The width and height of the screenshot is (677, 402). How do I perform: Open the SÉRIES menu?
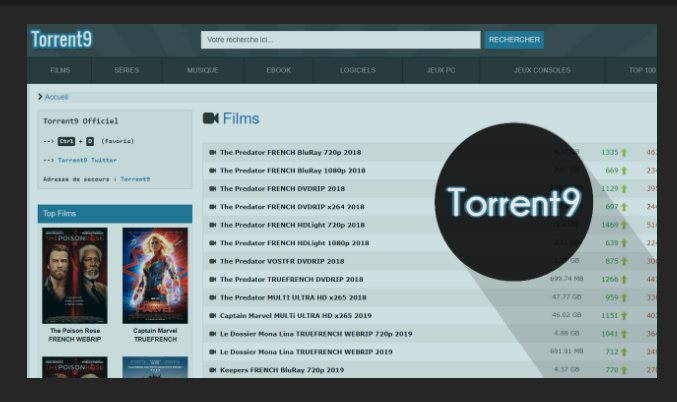coord(127,70)
